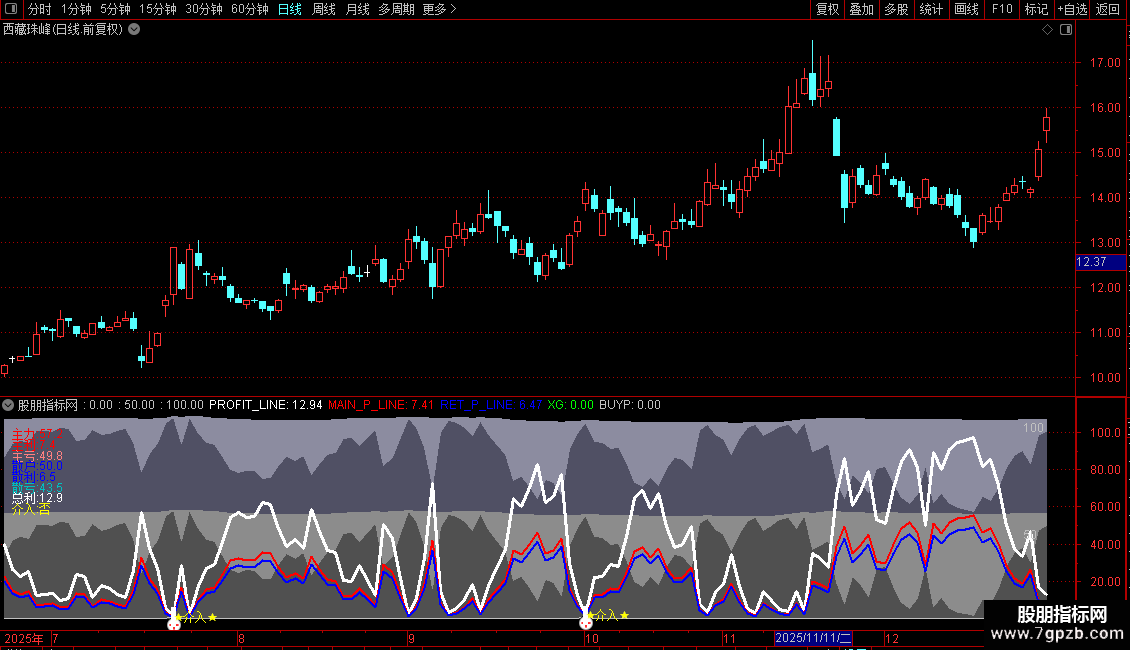The width and height of the screenshot is (1130, 650).
Task: Open the 多周期 multi-period view
Action: pyautogui.click(x=396, y=9)
